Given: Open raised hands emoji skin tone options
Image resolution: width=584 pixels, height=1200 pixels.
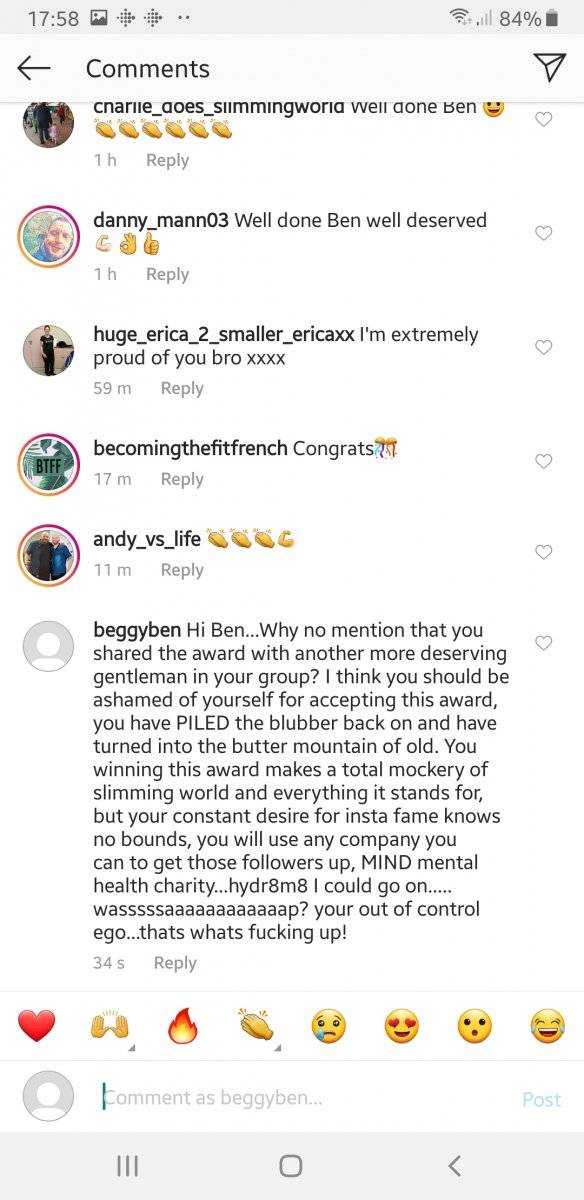Looking at the screenshot, I should 110,1027.
